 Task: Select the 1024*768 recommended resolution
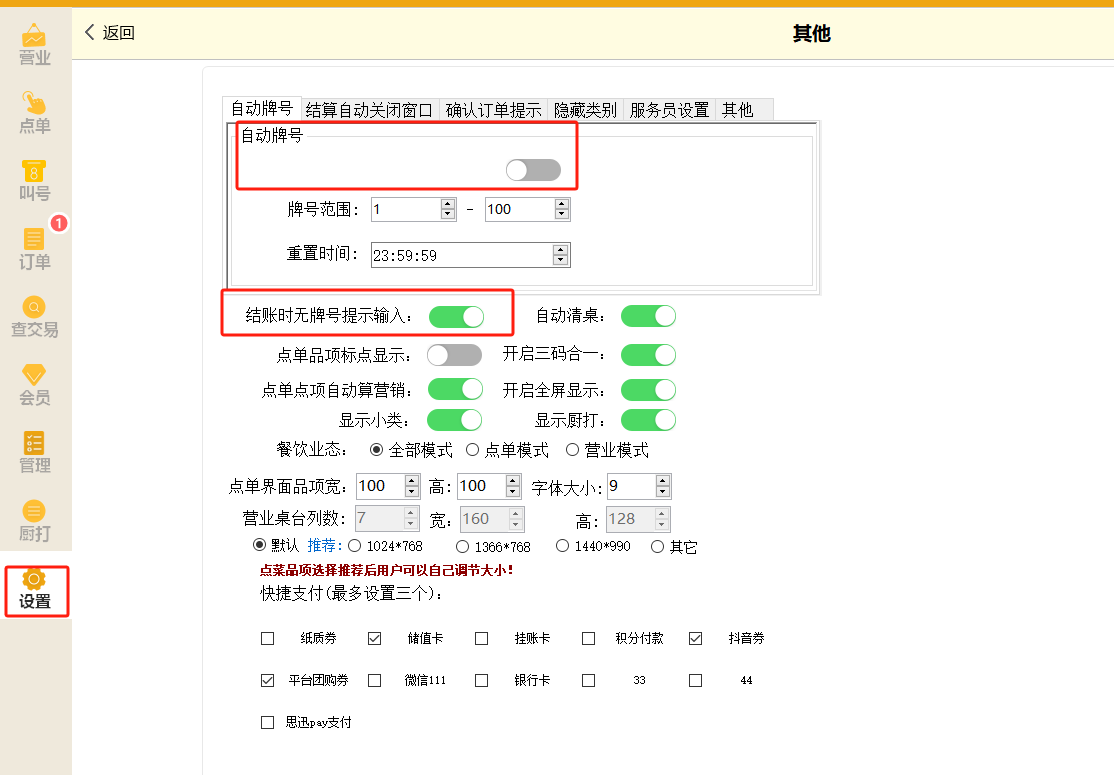(354, 546)
